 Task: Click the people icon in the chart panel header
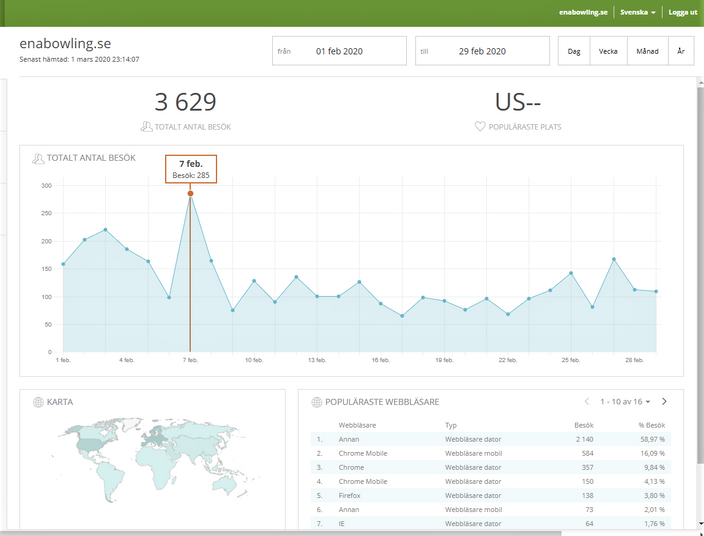point(38,158)
